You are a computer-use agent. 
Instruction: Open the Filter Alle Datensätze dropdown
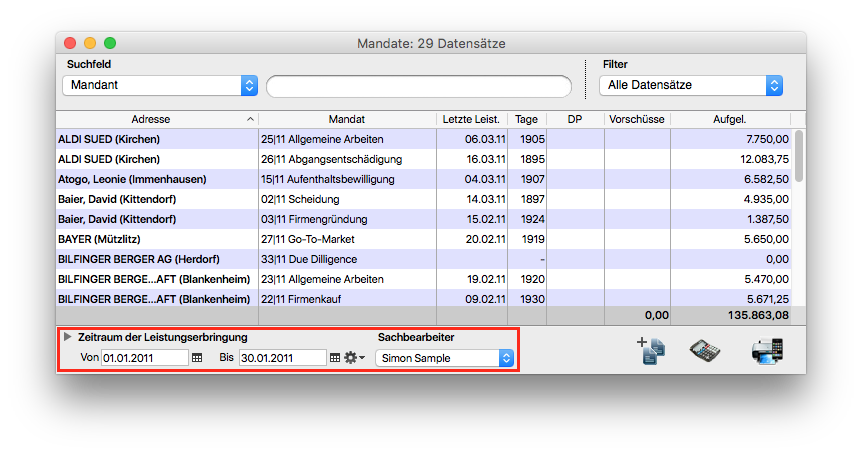point(691,85)
